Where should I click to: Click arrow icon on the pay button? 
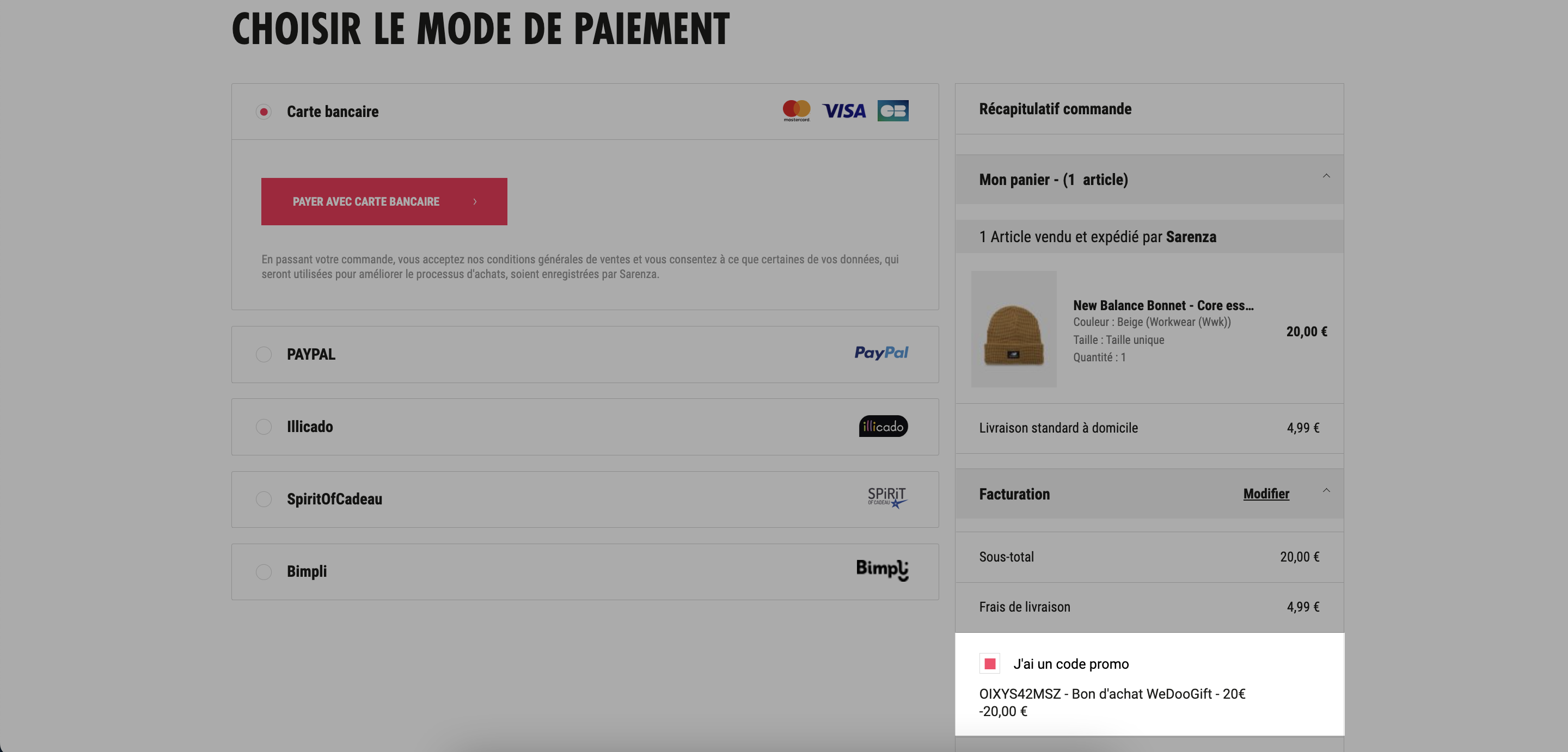(x=475, y=201)
